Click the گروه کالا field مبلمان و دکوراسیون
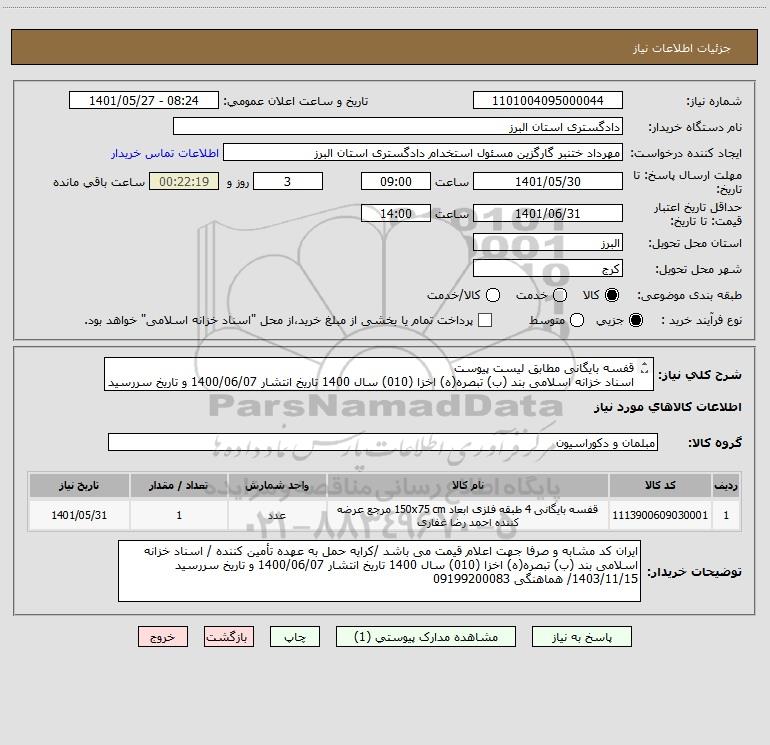770x745 pixels. (383, 442)
